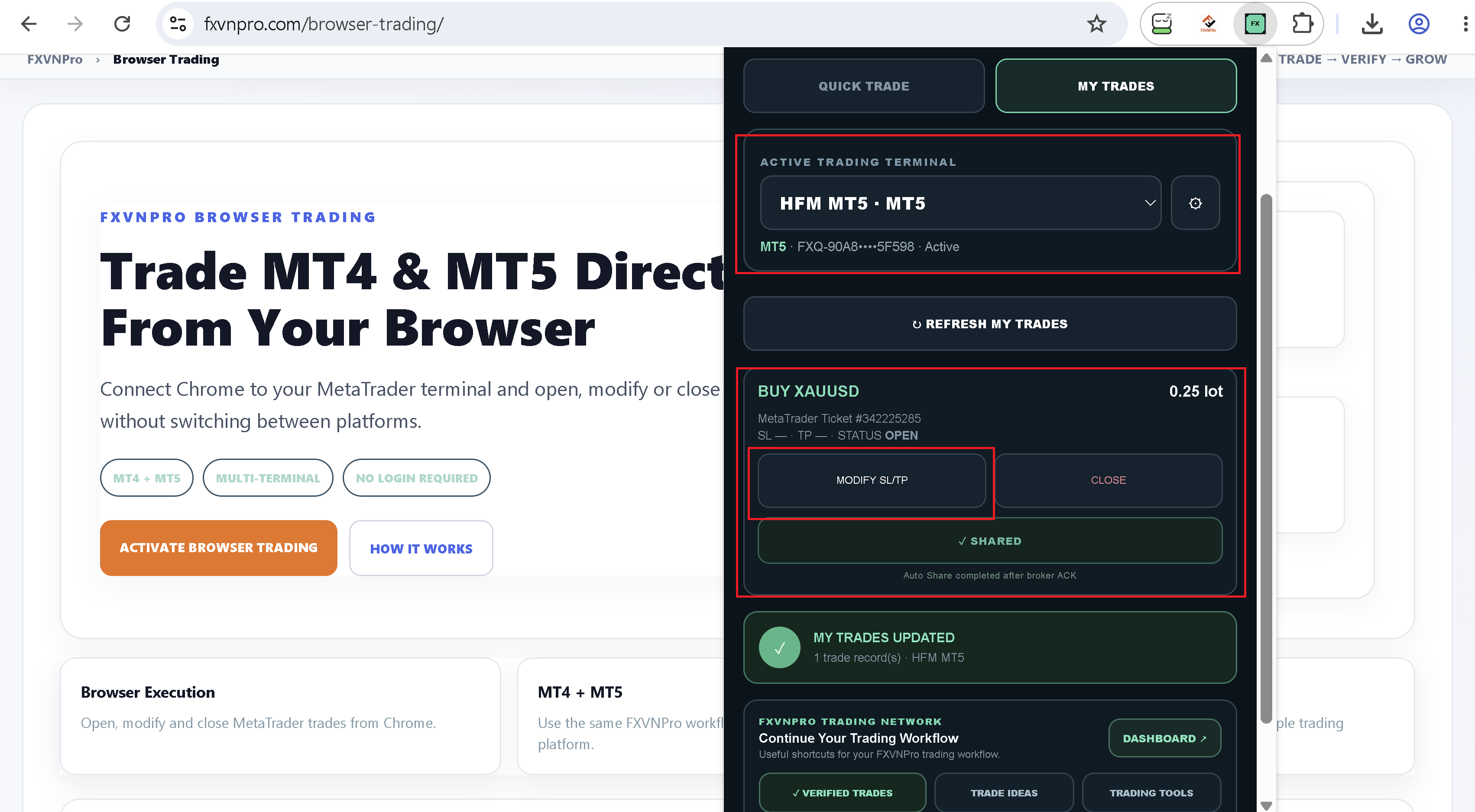Click the Trade → Verify → Grow text

(x=1362, y=59)
